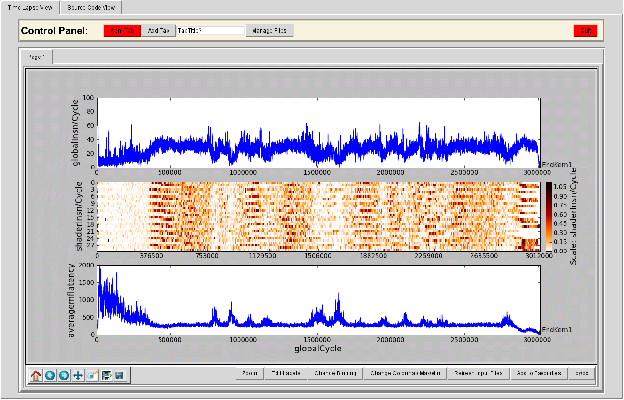Click the Forward arrow in plot toolbar

pos(64,375)
